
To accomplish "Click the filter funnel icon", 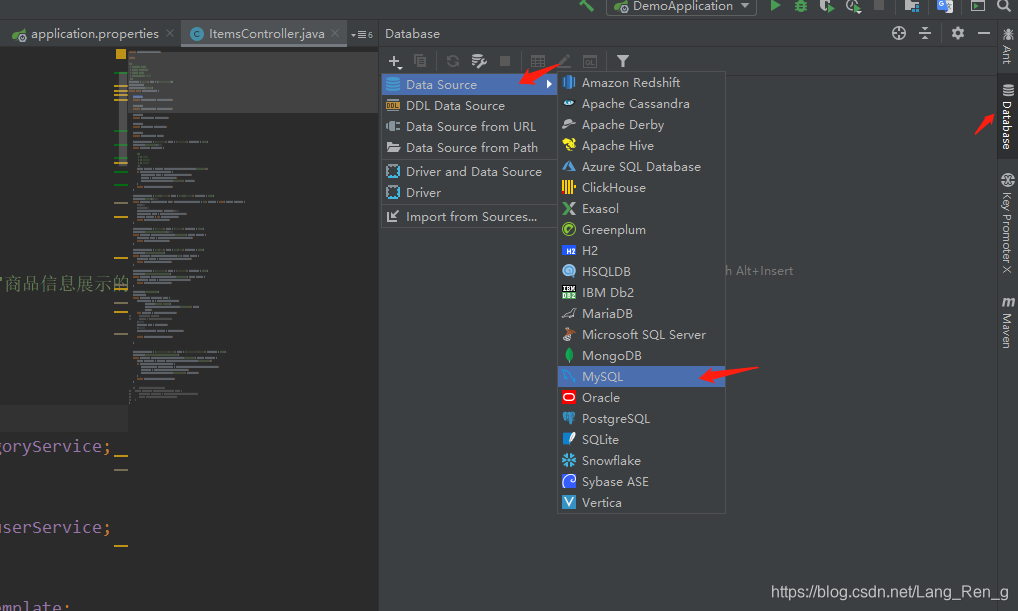I will (623, 61).
